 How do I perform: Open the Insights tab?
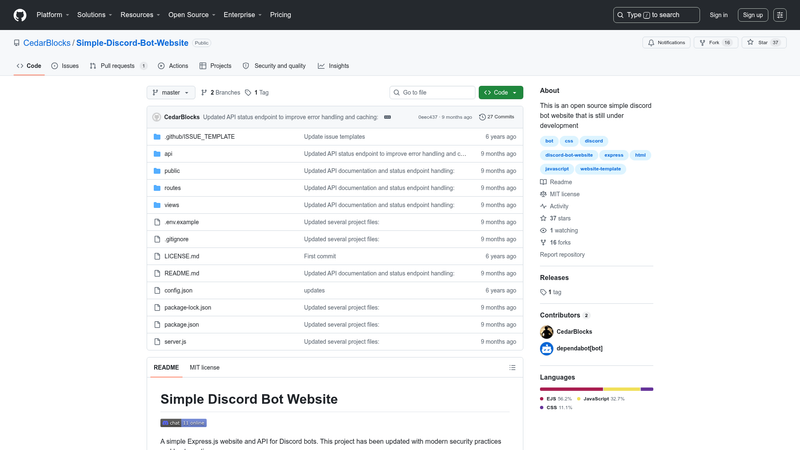pos(334,66)
